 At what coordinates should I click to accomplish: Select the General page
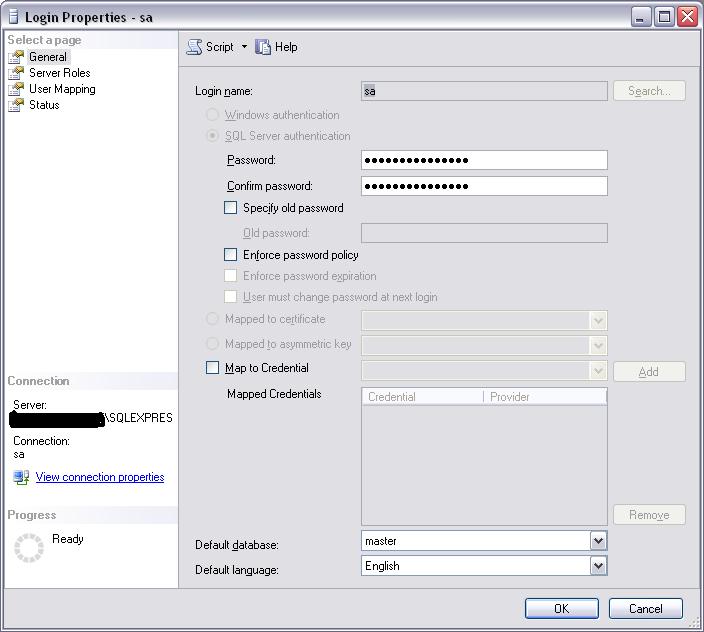[x=48, y=57]
